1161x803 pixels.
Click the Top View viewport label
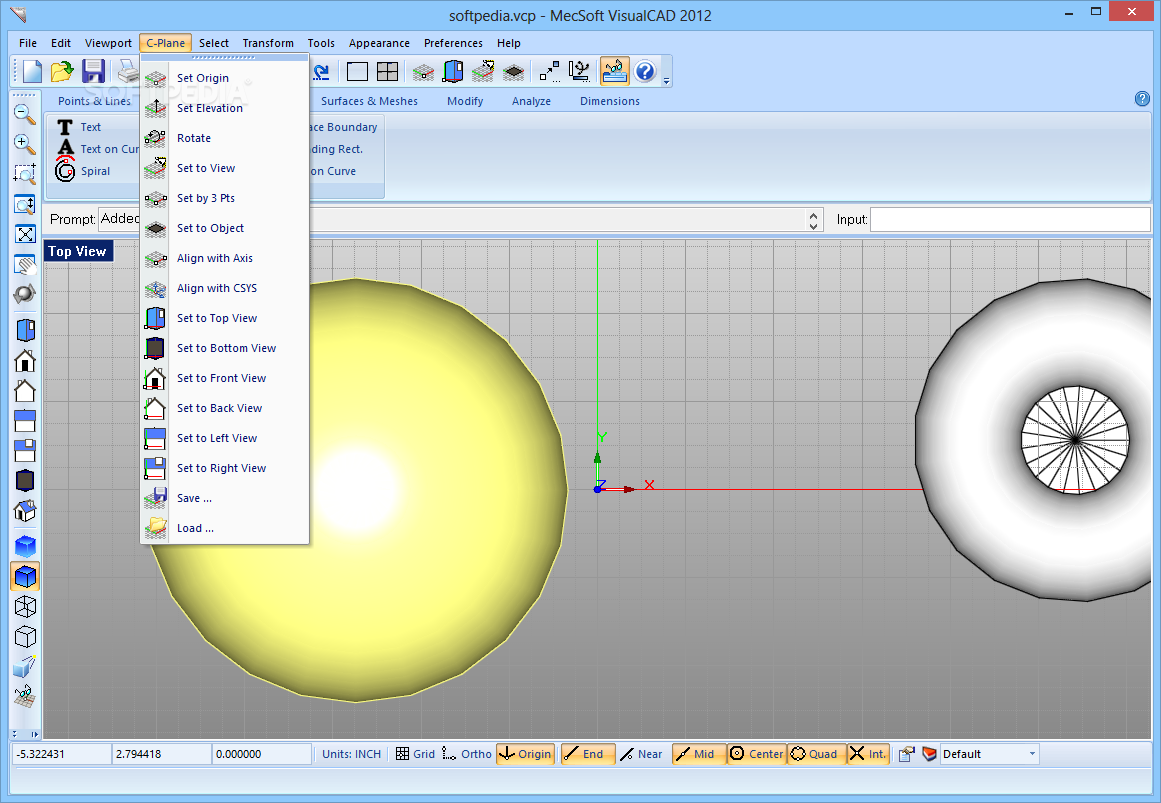pos(78,251)
